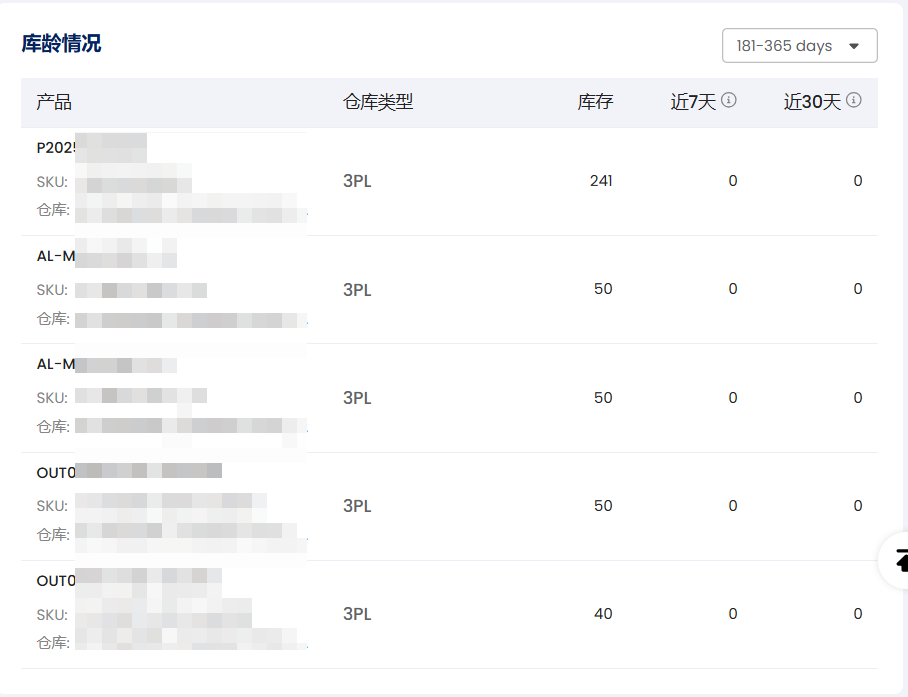Click the 库存 column header
908x697 pixels.
(595, 102)
